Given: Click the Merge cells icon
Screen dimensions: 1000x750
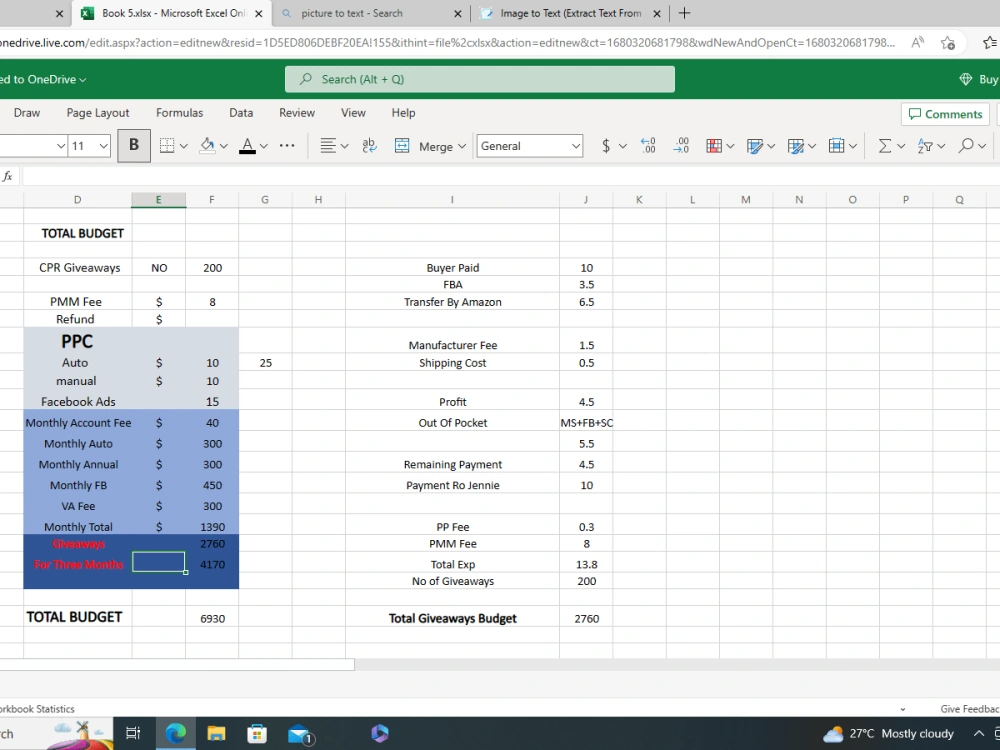Looking at the screenshot, I should click(402, 146).
